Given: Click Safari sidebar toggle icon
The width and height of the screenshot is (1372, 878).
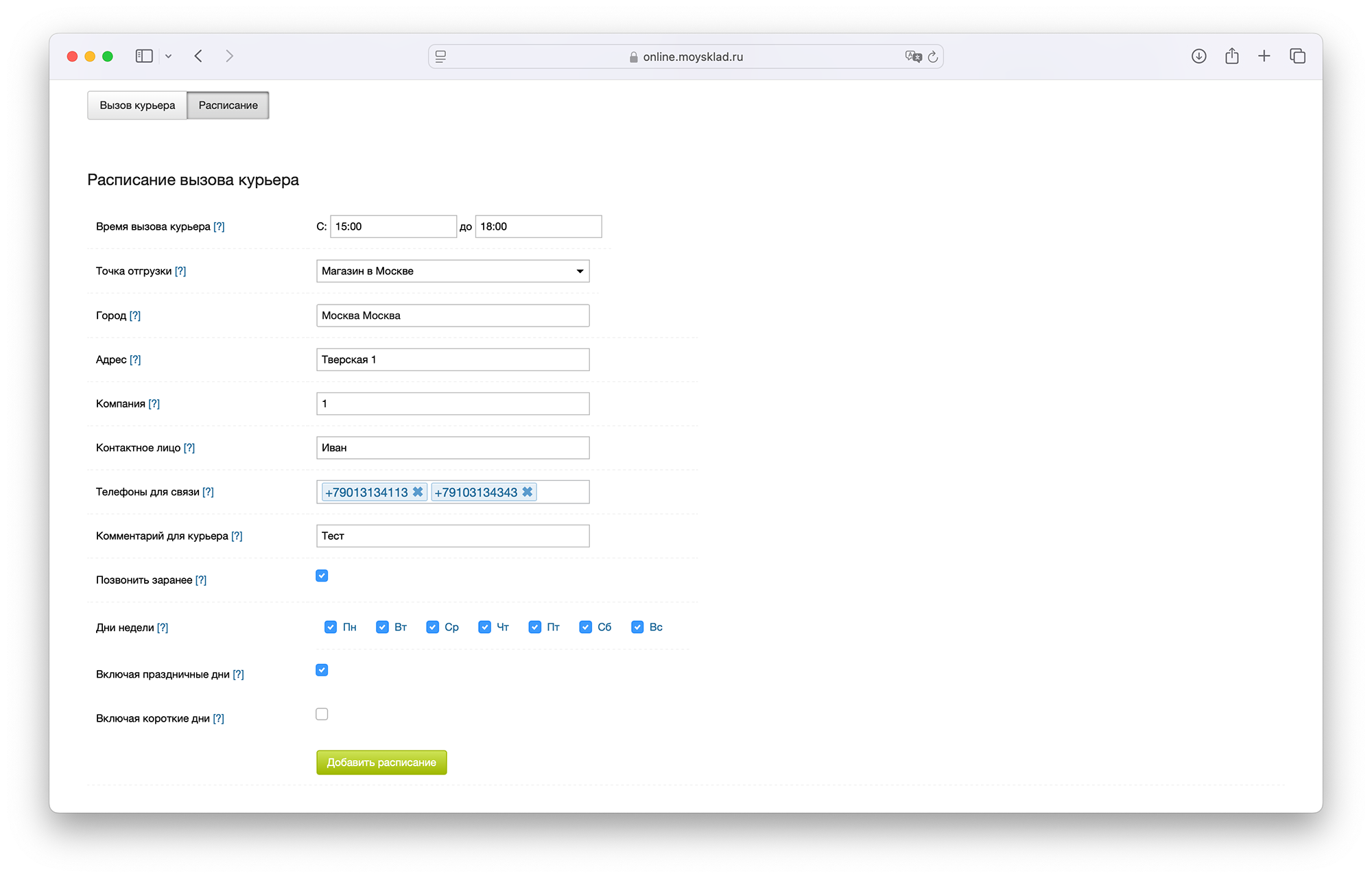Looking at the screenshot, I should [144, 56].
